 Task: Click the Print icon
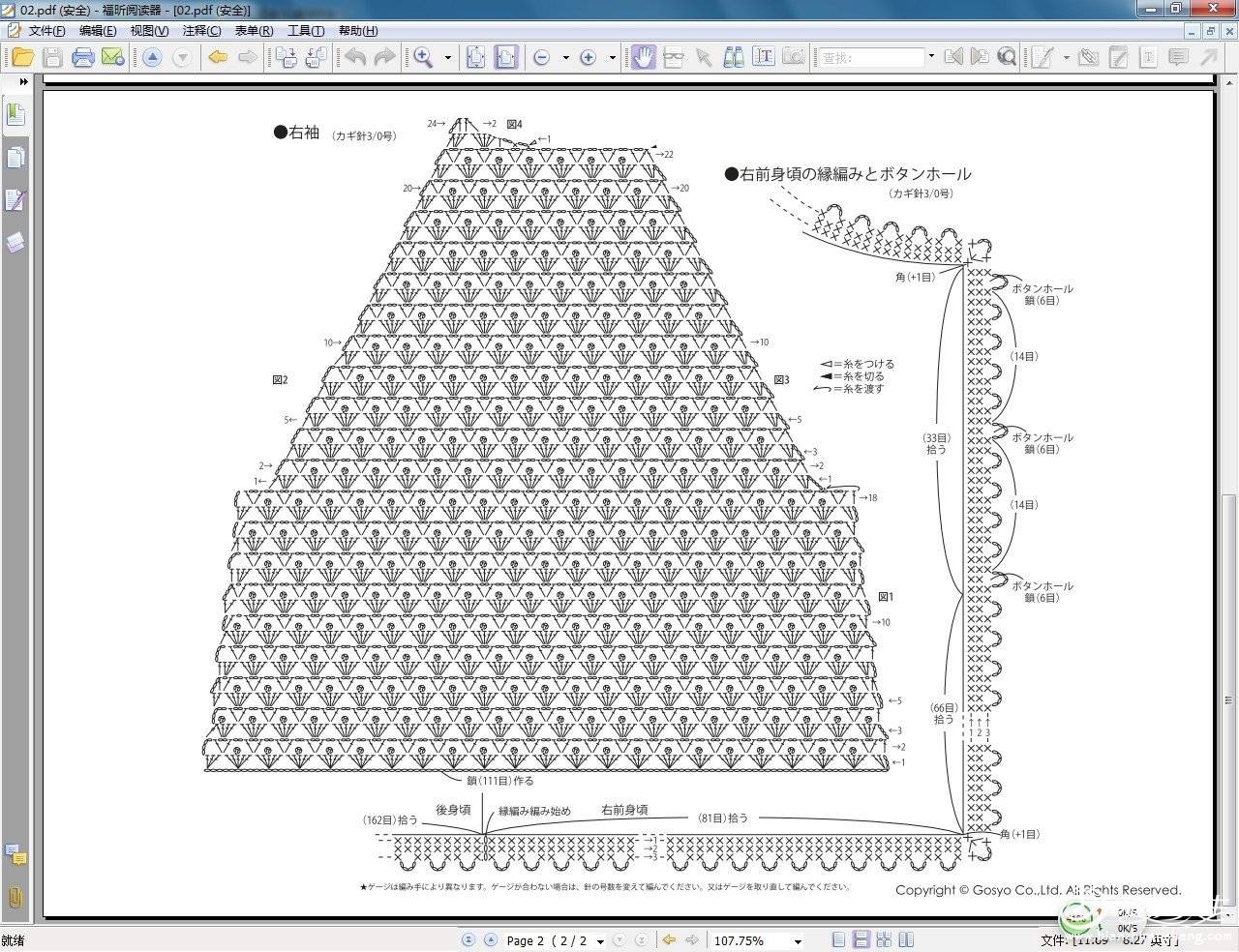pyautogui.click(x=83, y=57)
